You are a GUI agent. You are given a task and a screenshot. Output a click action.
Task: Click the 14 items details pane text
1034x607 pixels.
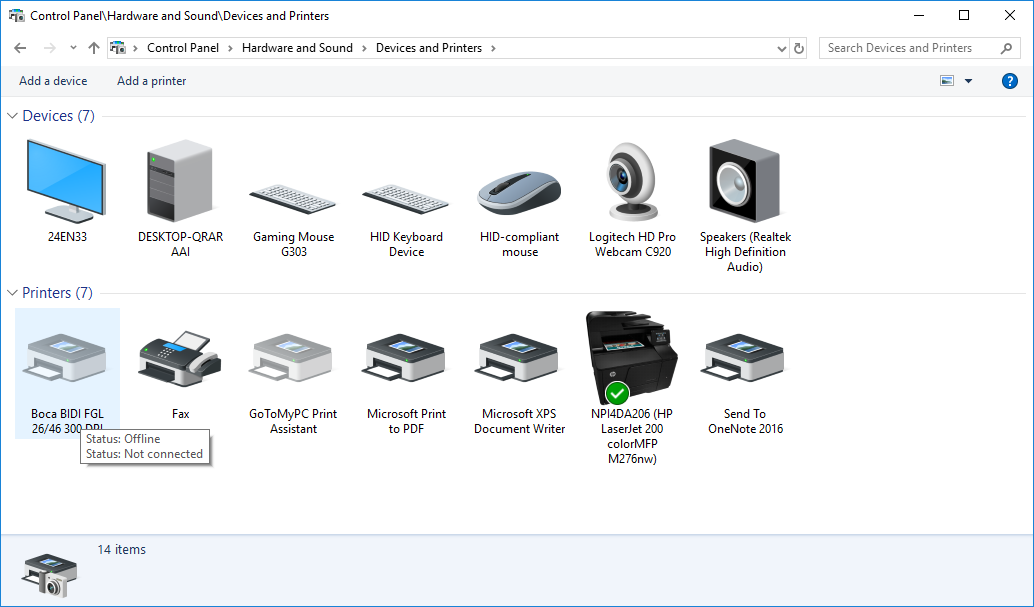[121, 549]
